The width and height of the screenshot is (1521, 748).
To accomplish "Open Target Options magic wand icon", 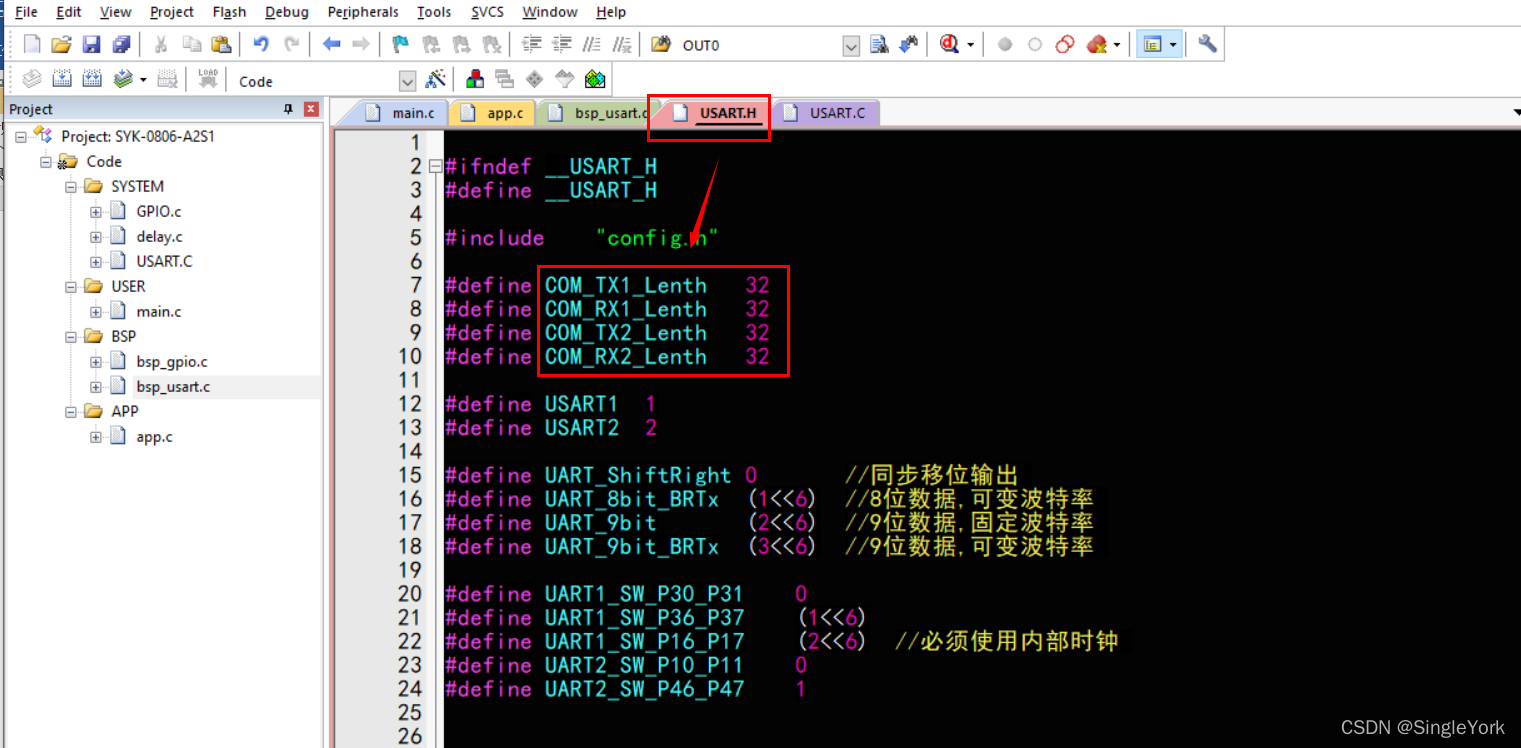I will point(436,80).
